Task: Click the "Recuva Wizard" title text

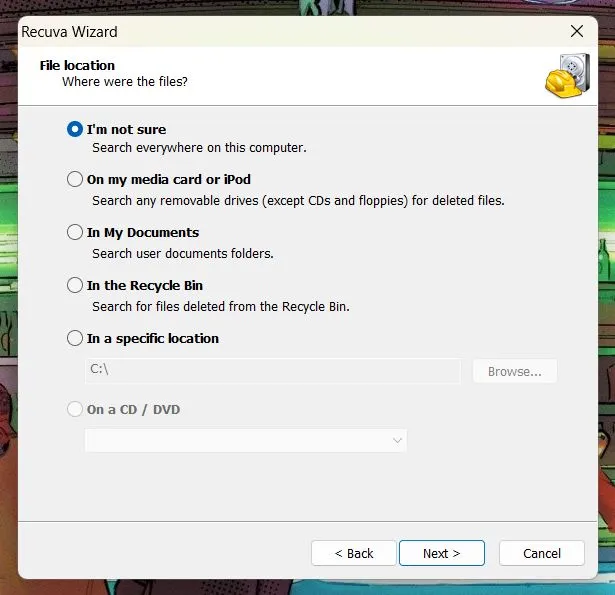Action: [69, 32]
